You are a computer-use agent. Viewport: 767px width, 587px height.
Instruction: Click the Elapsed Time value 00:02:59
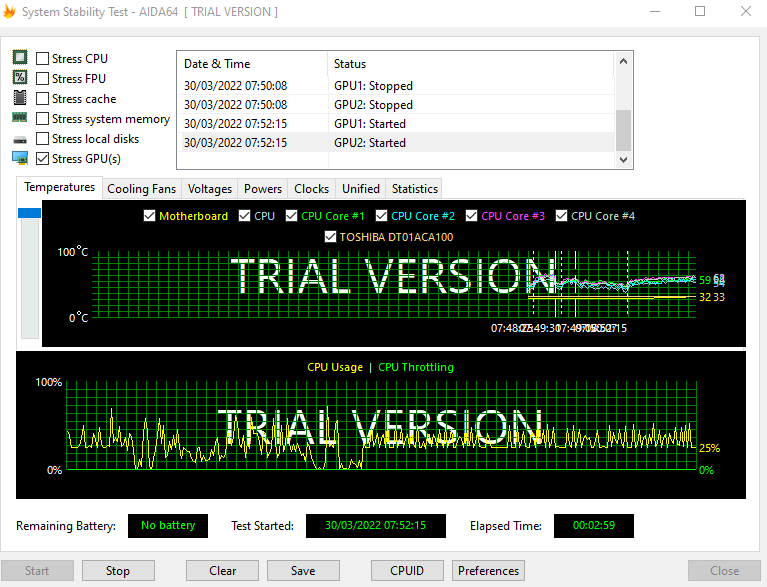tap(594, 526)
